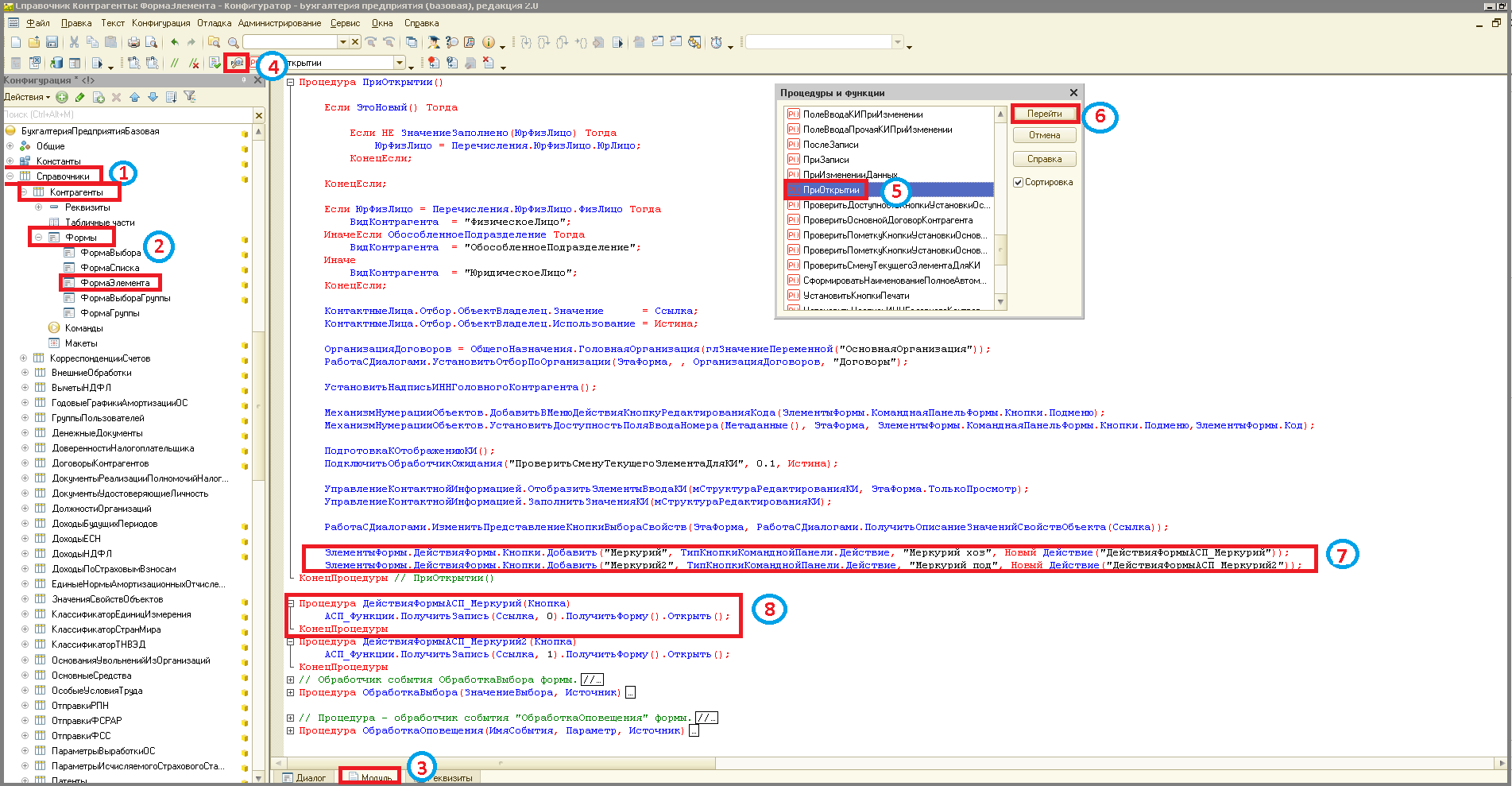The height and width of the screenshot is (786, 1512).
Task: Expand the Константы tree node
Action: (10, 161)
